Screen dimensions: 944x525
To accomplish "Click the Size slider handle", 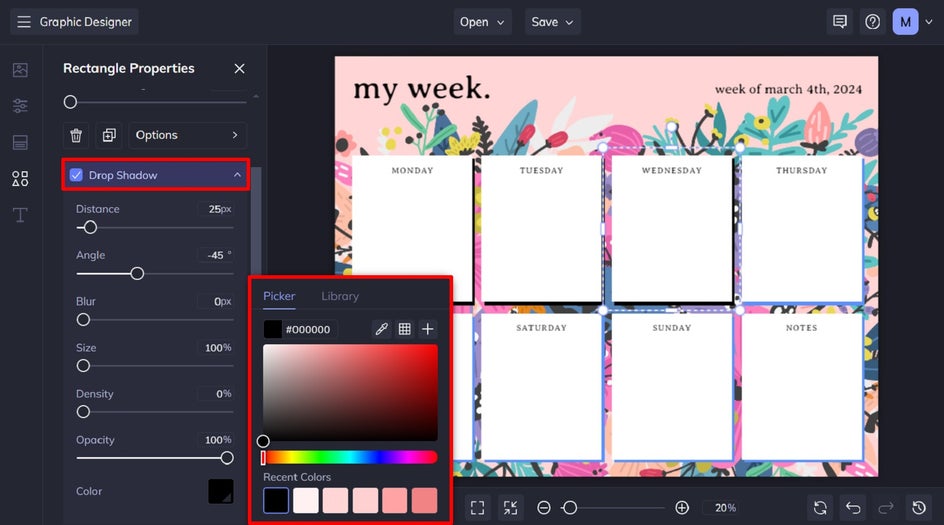I will click(83, 366).
